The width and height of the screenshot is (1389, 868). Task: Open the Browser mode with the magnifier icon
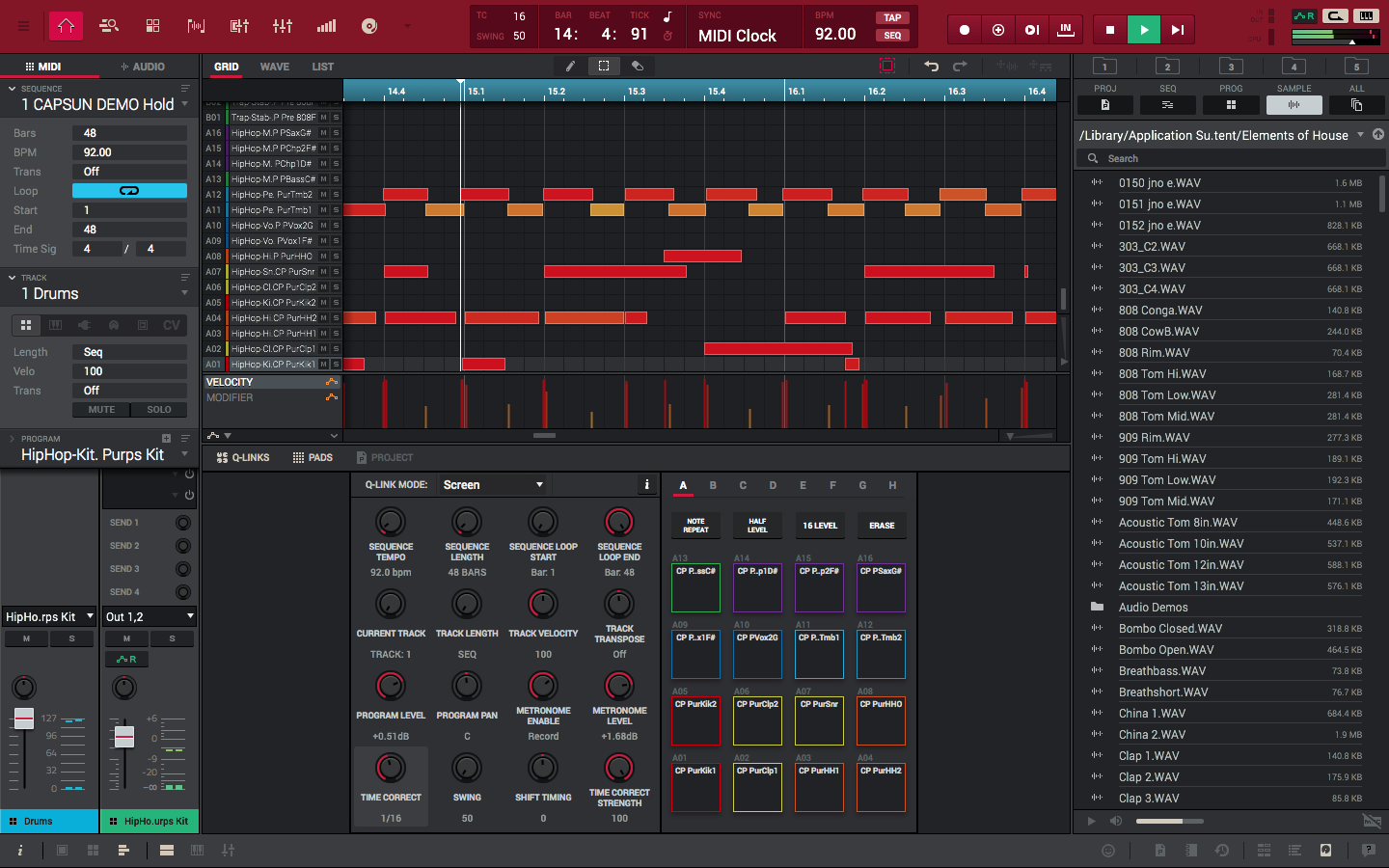[109, 26]
